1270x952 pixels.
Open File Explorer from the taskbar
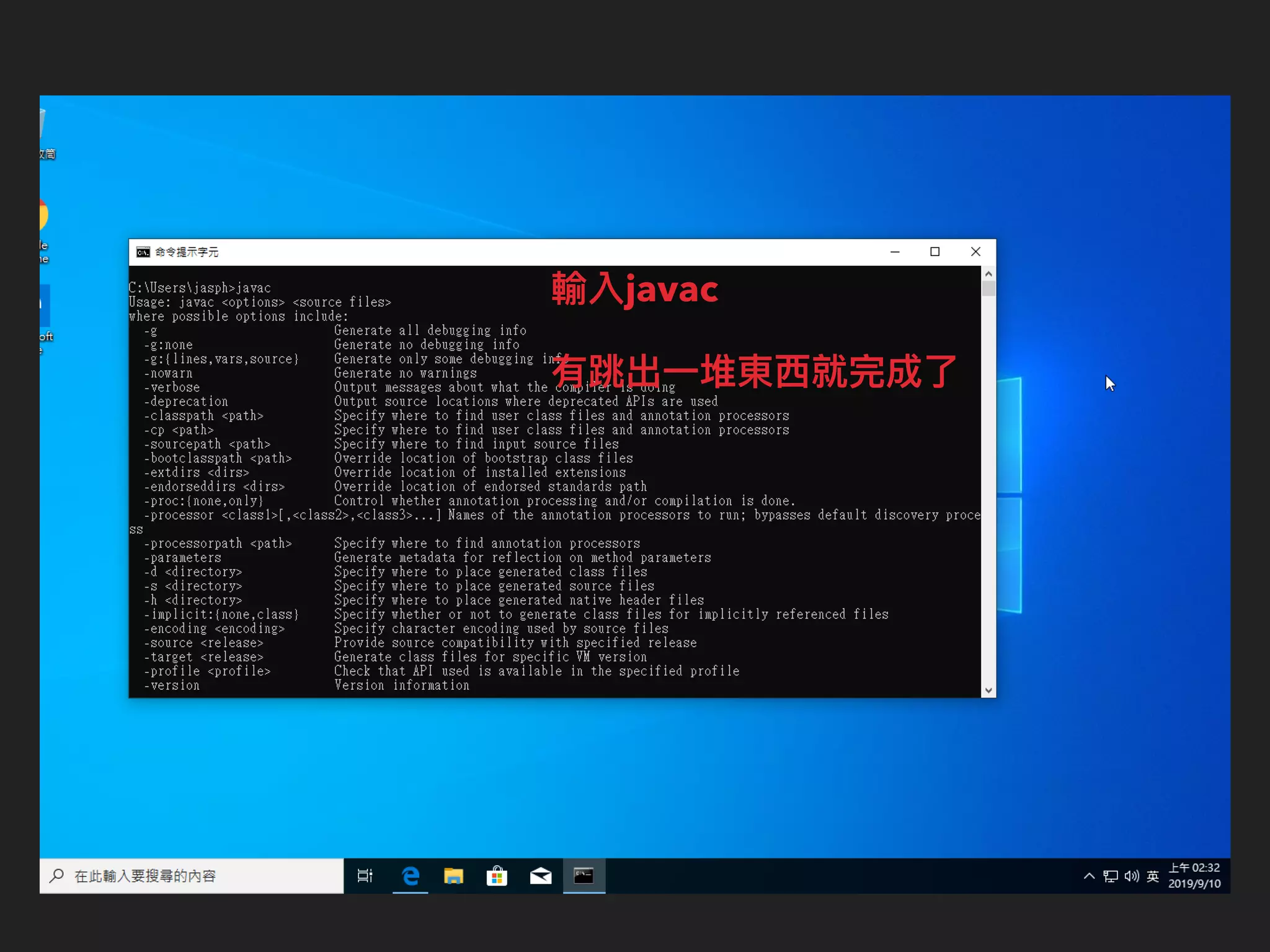[454, 876]
